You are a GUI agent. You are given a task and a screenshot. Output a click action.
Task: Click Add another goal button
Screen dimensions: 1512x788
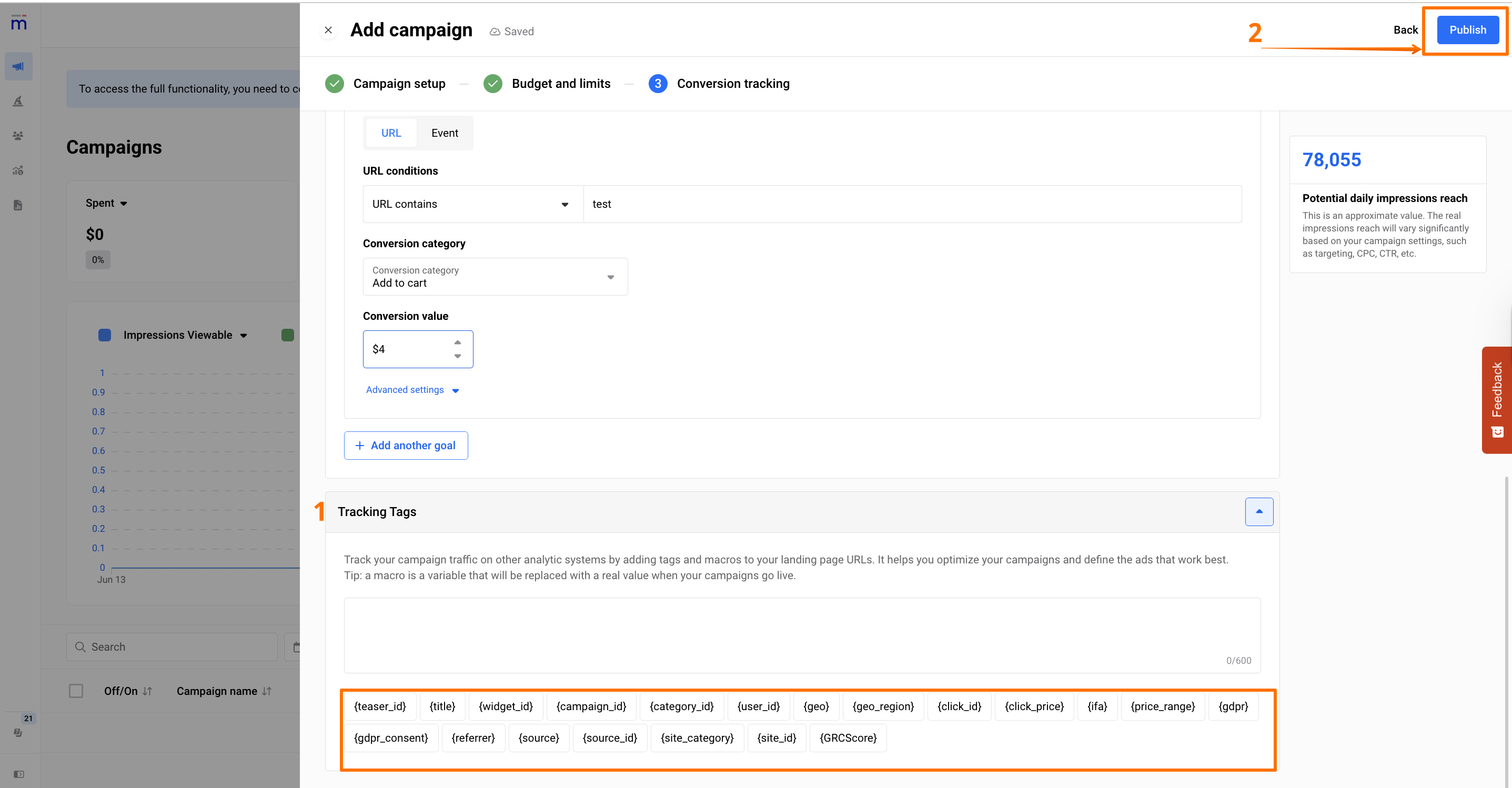click(x=406, y=446)
